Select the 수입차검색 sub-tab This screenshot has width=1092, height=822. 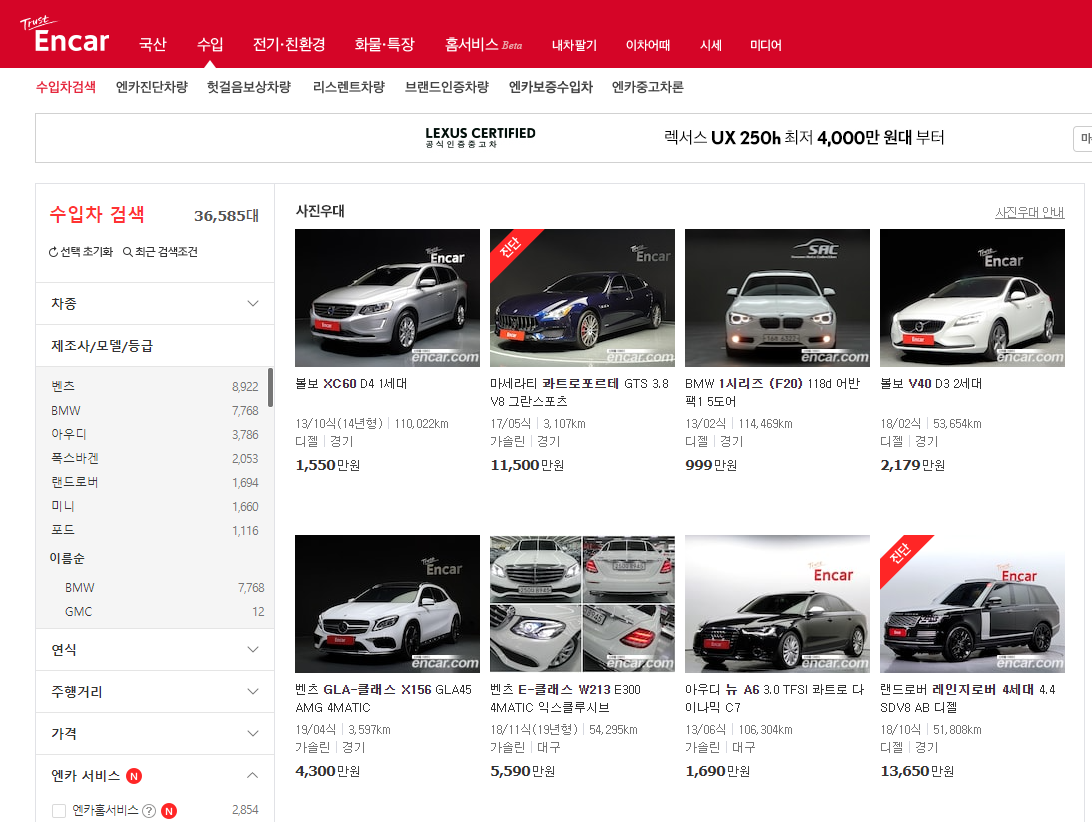65,87
